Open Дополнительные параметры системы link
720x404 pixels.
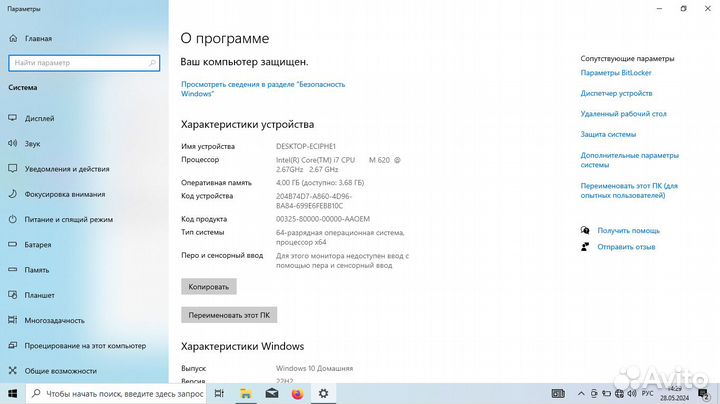pyautogui.click(x=630, y=160)
